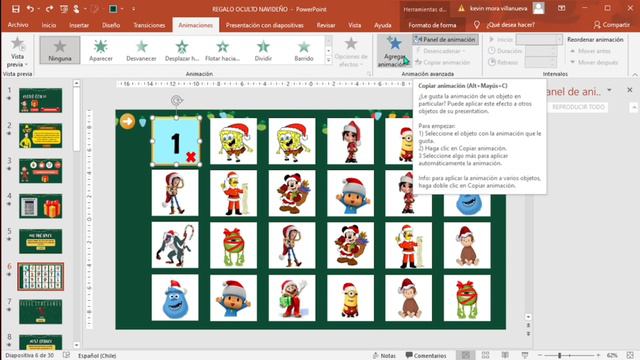Click the Mover antes arrow
The width and height of the screenshot is (640, 360).
(573, 51)
